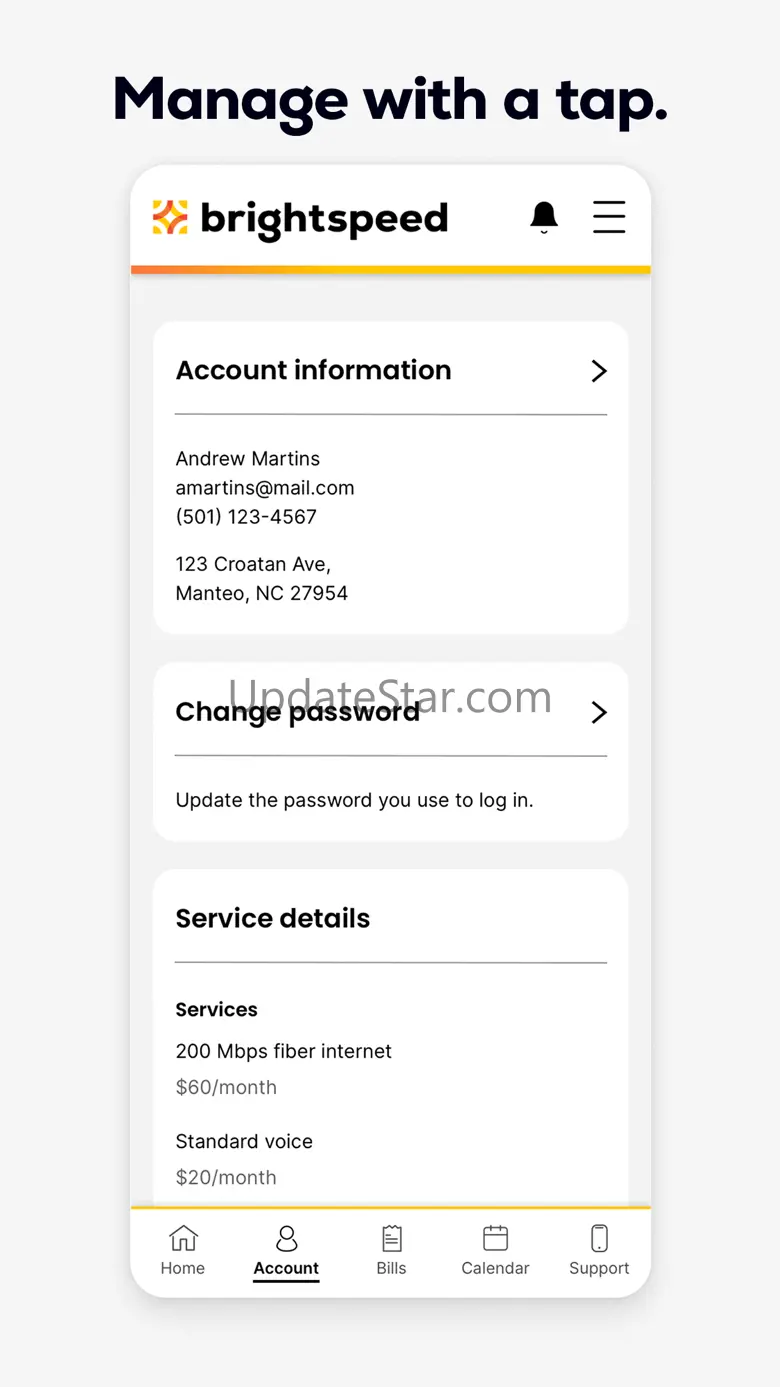Tap the Calendar icon

(495, 1238)
